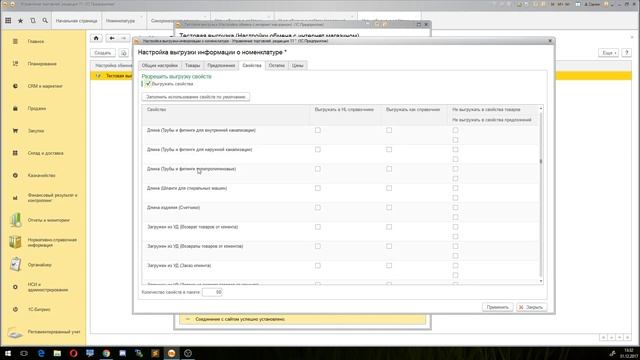Click the Количество свойств в пакете field
Screen dimensions: 640x360
click(212, 292)
